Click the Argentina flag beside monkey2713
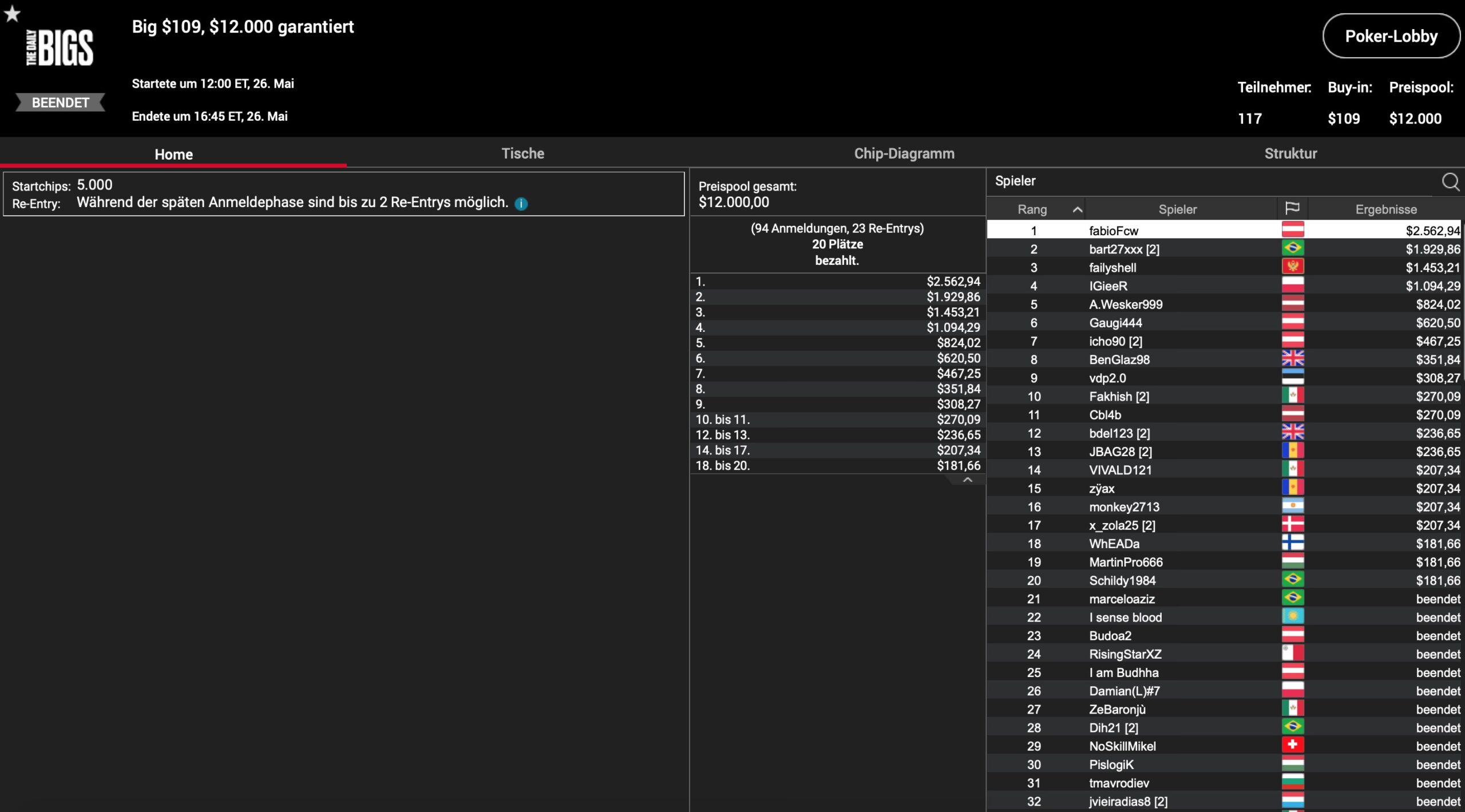Screen dimensions: 1465x812 click(x=1292, y=506)
